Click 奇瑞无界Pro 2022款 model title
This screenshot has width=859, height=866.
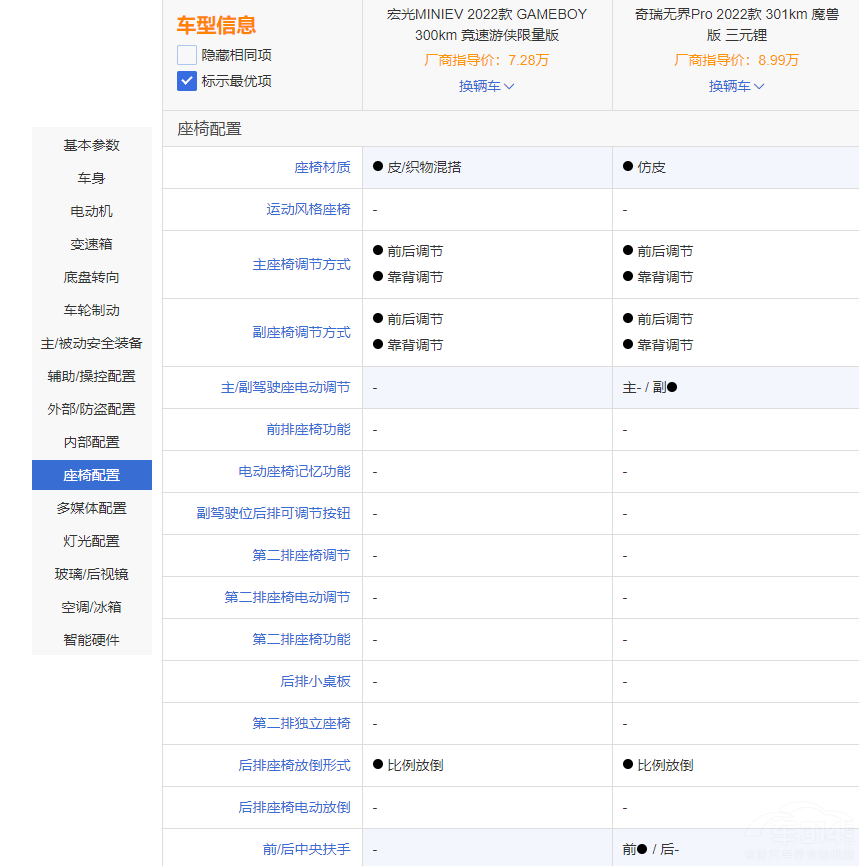tap(737, 24)
